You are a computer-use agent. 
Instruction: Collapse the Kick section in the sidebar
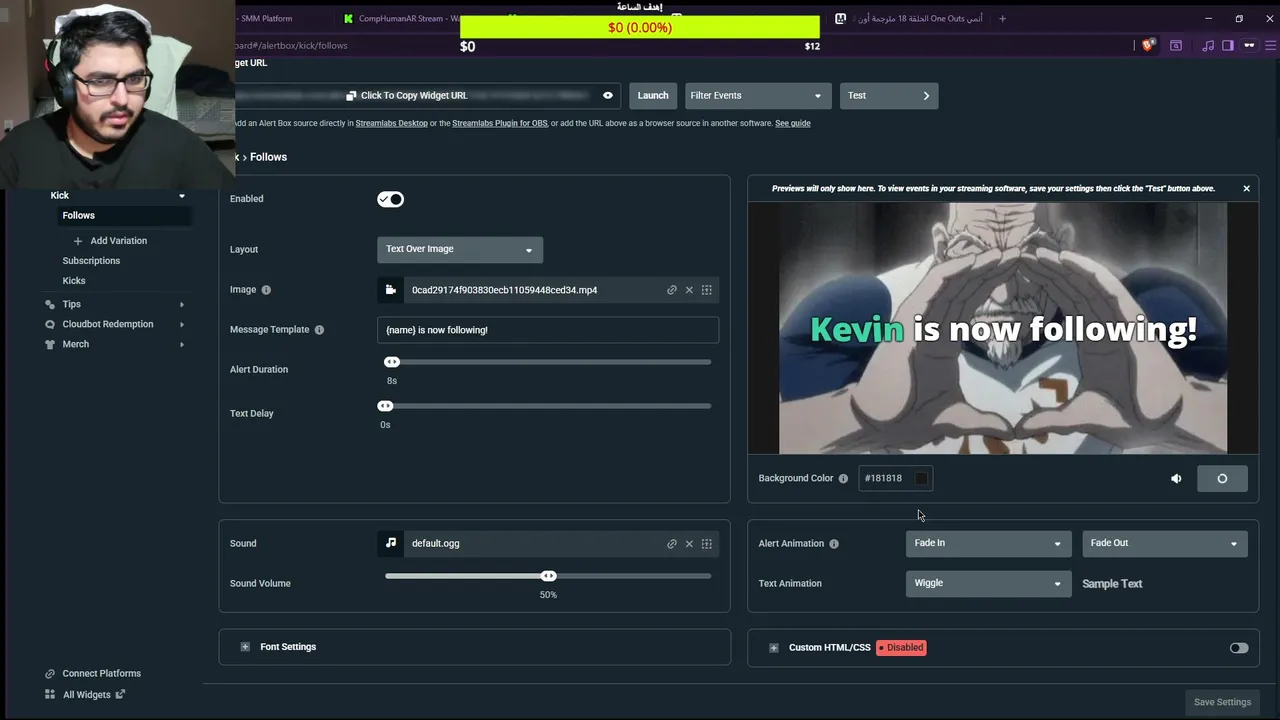(x=181, y=196)
